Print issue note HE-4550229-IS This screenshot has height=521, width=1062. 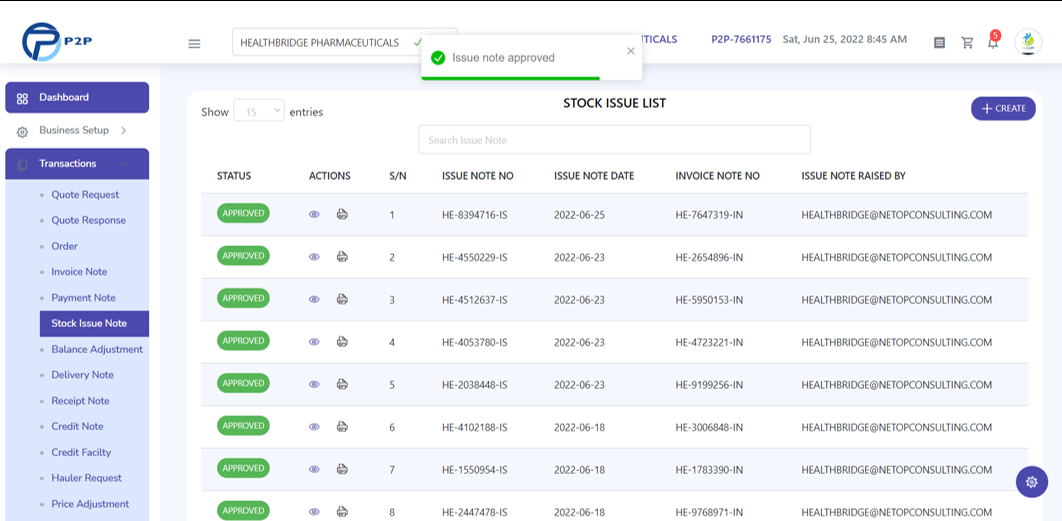[x=343, y=257]
